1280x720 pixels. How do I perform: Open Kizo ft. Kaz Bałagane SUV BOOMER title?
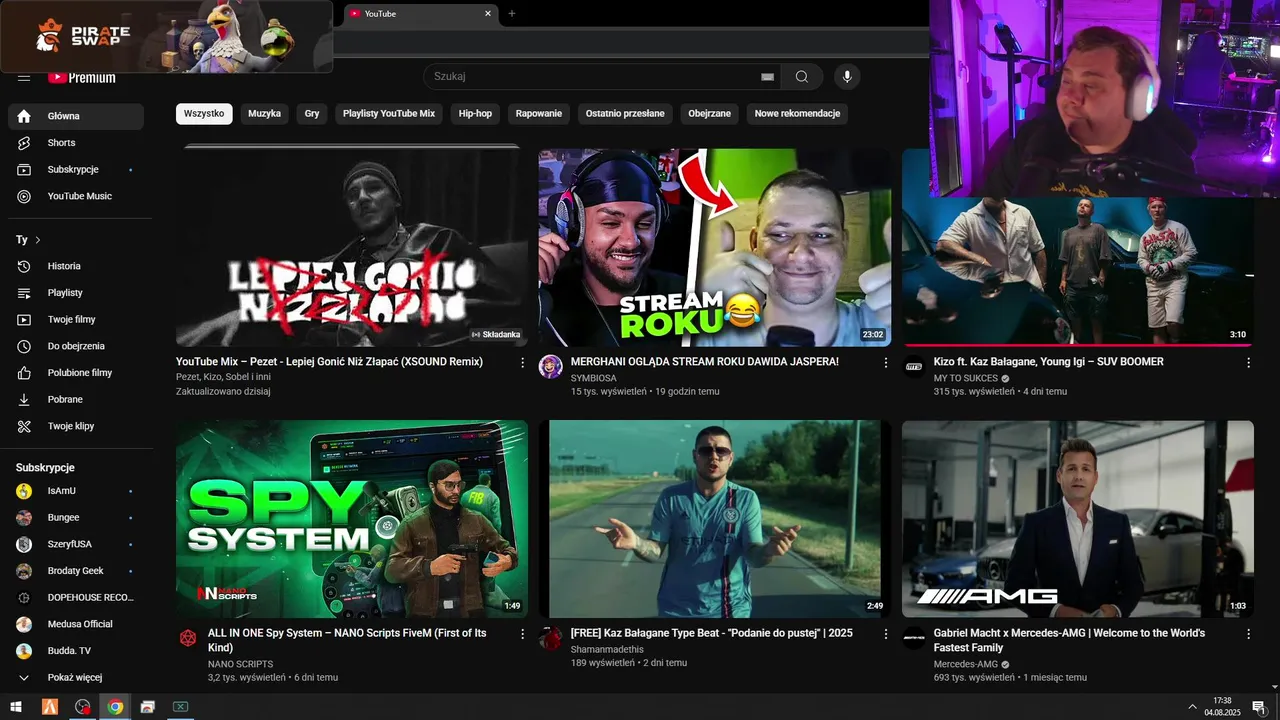1049,362
